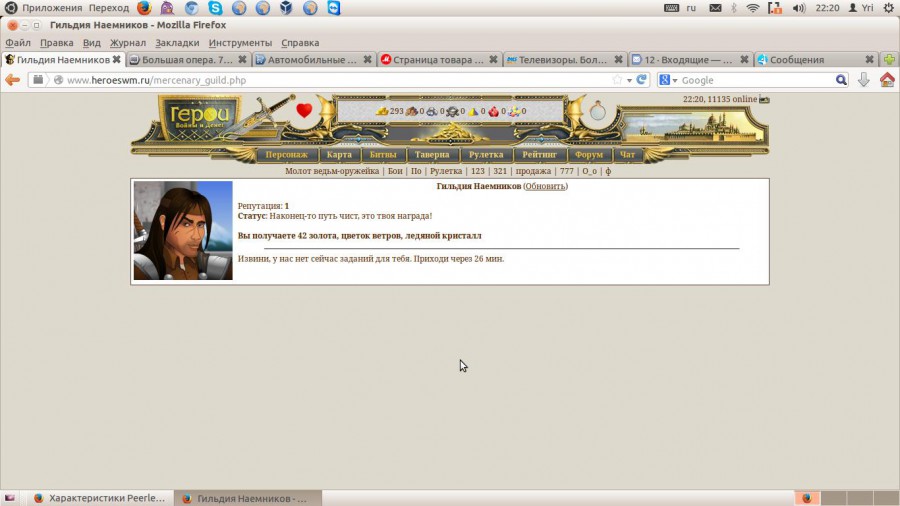Open the Журнал menu
The height and width of the screenshot is (506, 900).
coord(127,42)
